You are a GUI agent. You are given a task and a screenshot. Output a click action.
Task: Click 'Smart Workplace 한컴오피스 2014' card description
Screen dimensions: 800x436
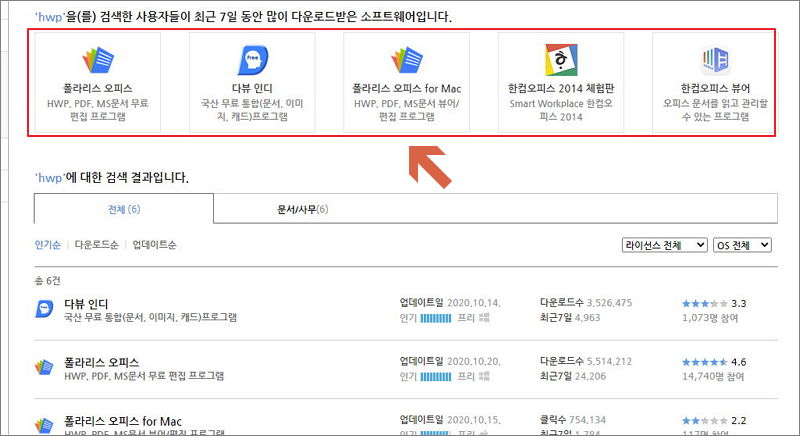(561, 110)
